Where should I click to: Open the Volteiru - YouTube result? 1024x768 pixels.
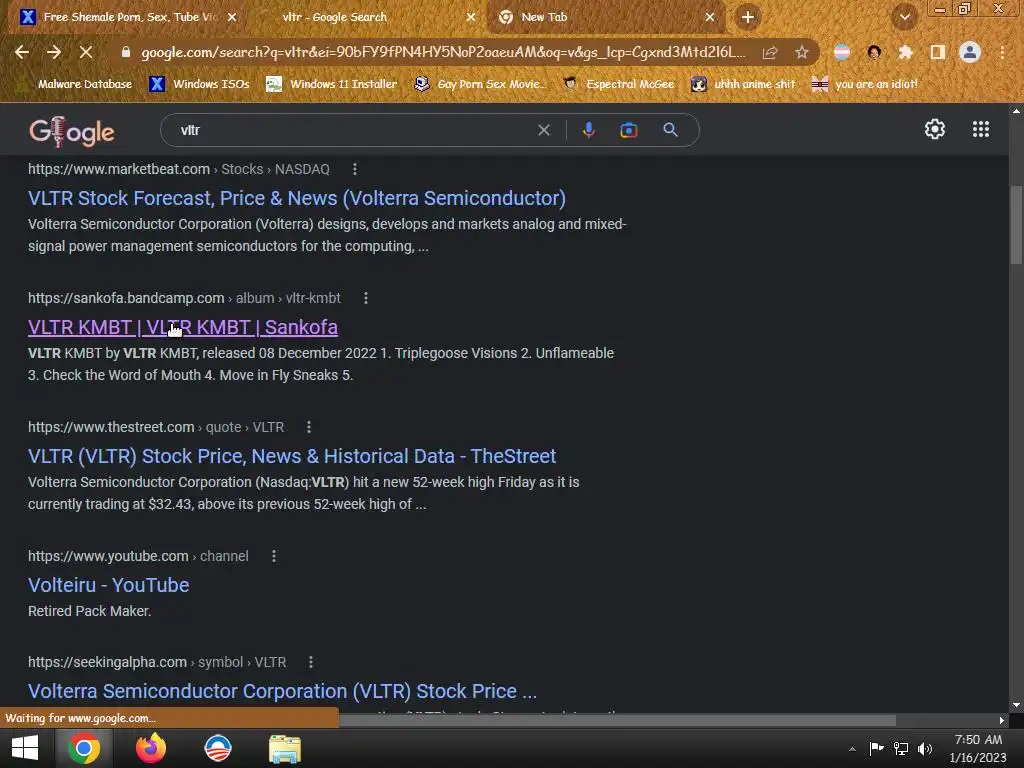pyautogui.click(x=108, y=585)
